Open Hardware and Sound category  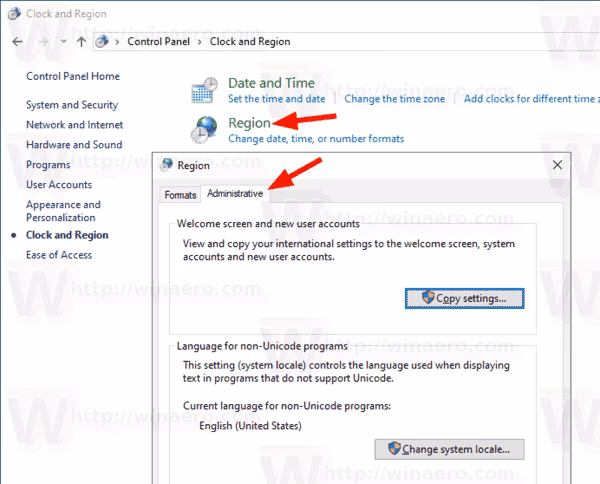point(74,145)
